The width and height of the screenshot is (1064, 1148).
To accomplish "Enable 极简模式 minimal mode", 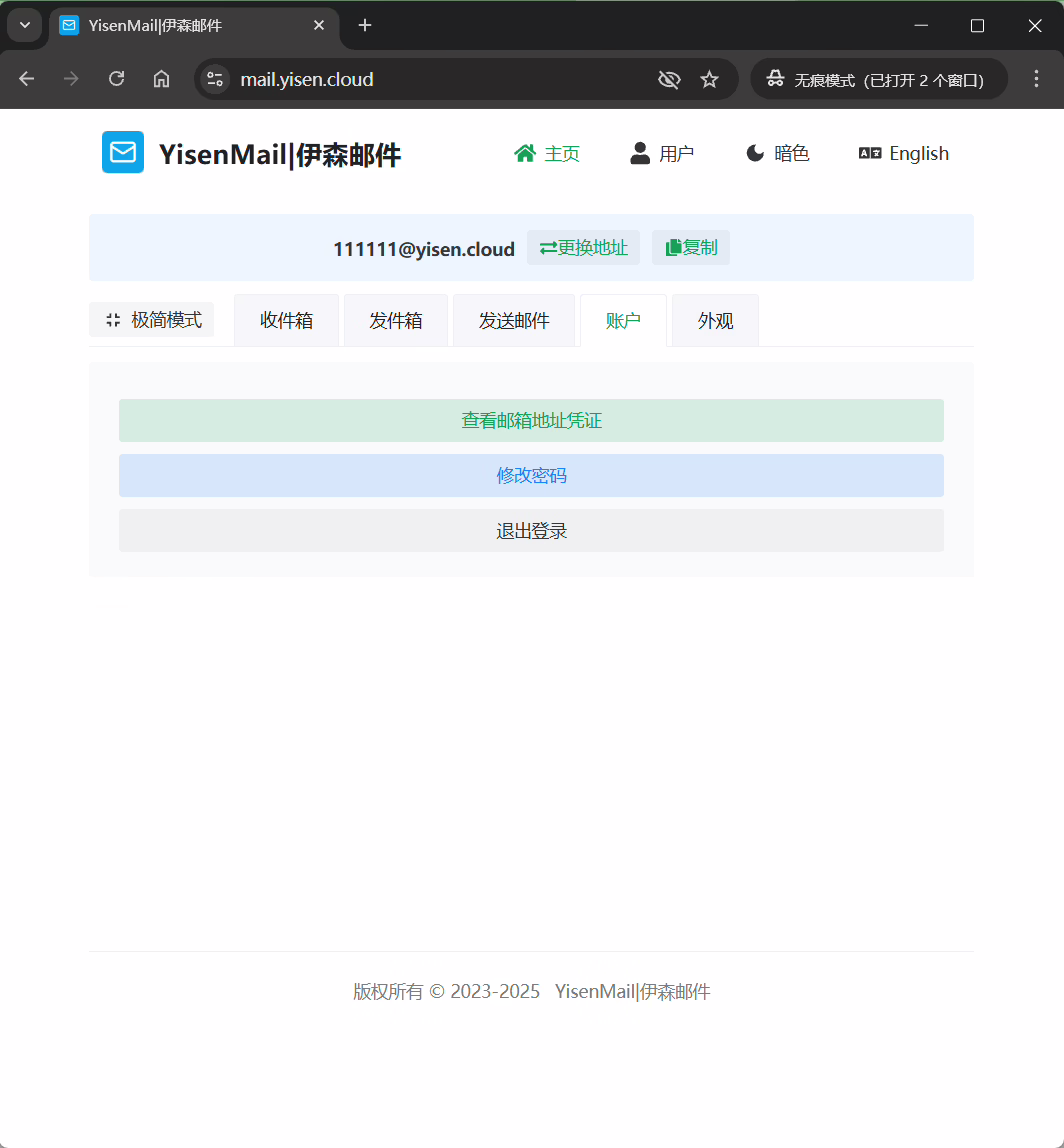I will pos(152,319).
